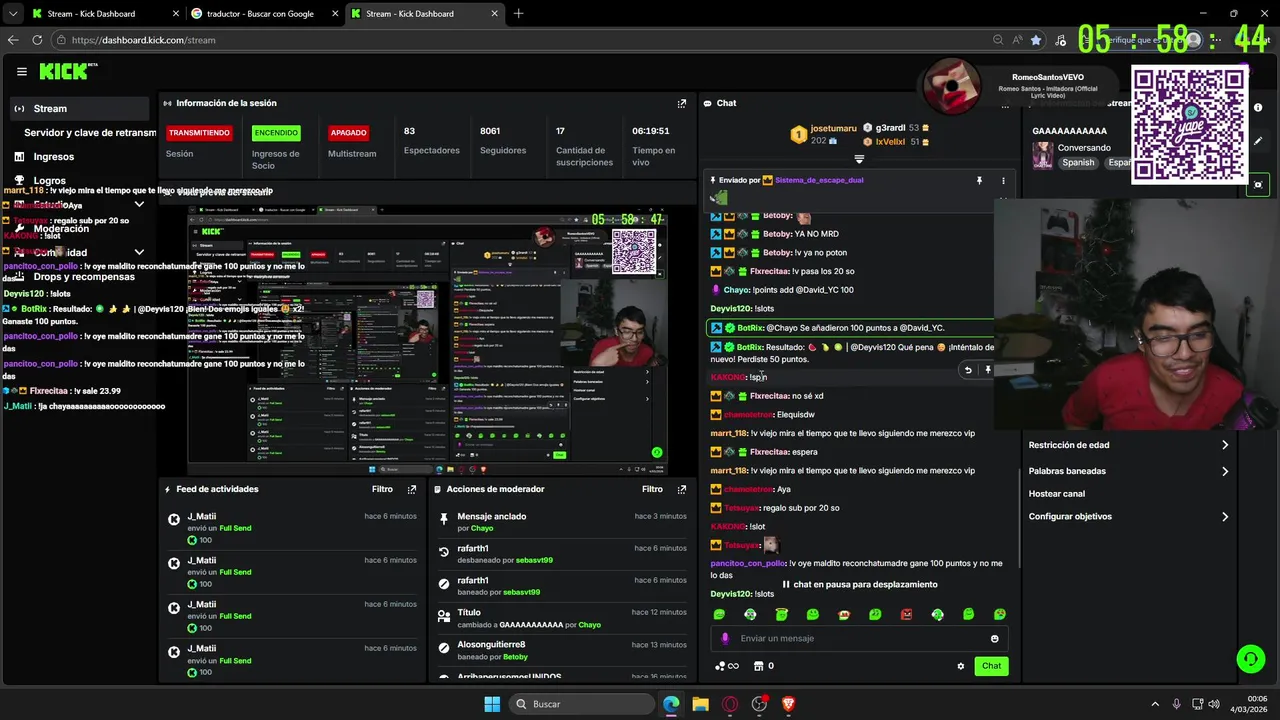The image size is (1280, 720).
Task: Click the green-outlined screenshot capture icon
Action: click(x=1258, y=184)
